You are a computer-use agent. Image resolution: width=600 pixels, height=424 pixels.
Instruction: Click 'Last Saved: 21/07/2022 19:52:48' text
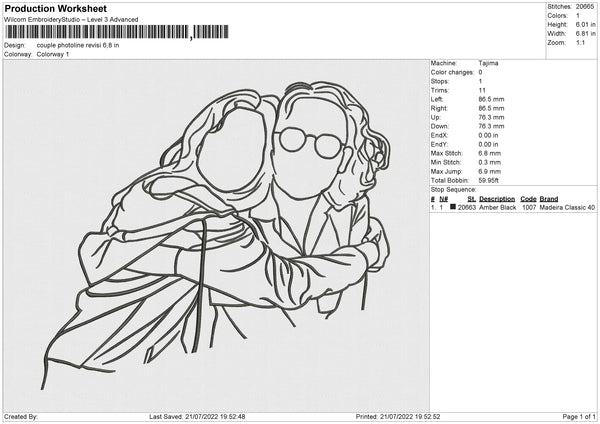[x=197, y=417]
